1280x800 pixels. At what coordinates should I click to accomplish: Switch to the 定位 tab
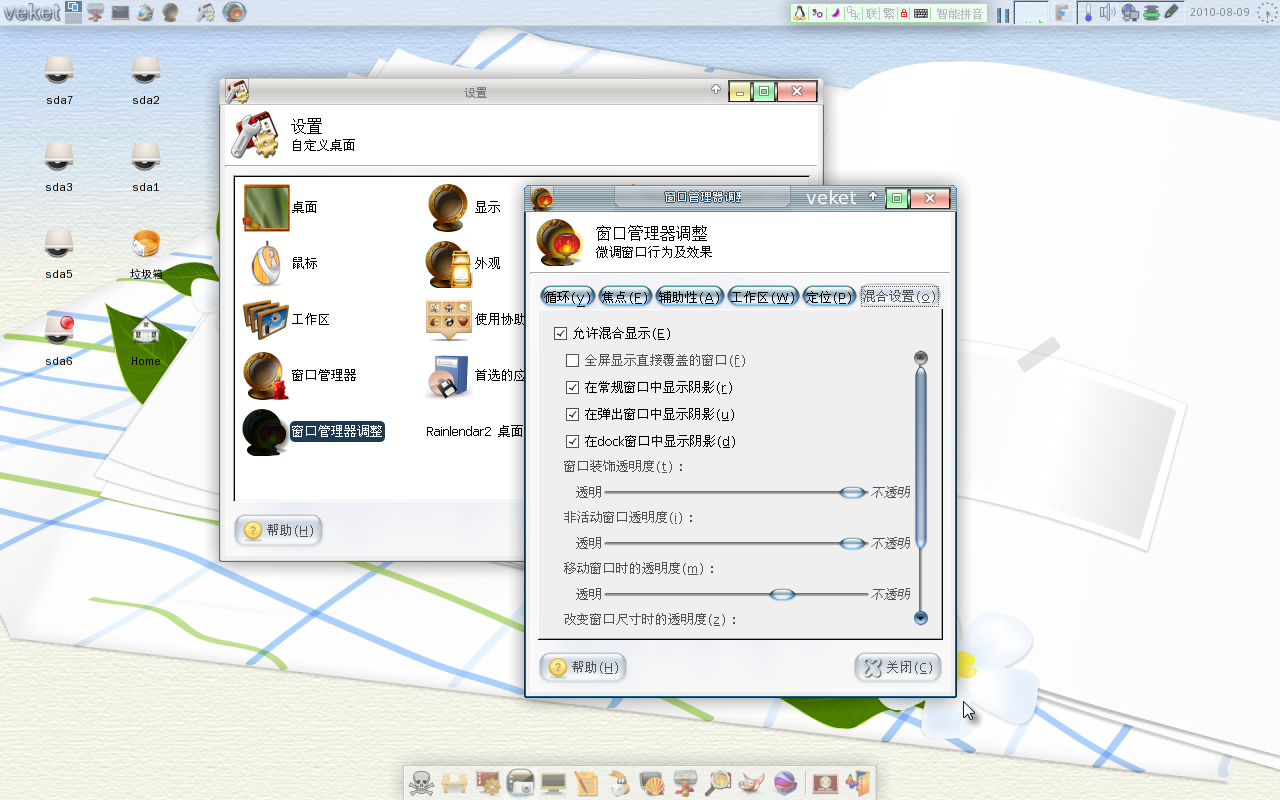(830, 296)
